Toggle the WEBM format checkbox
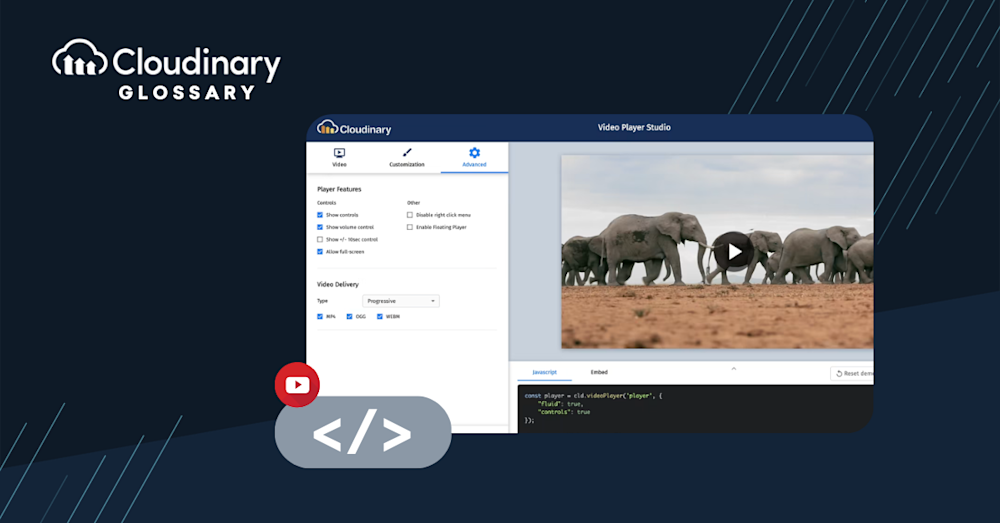 pos(380,316)
